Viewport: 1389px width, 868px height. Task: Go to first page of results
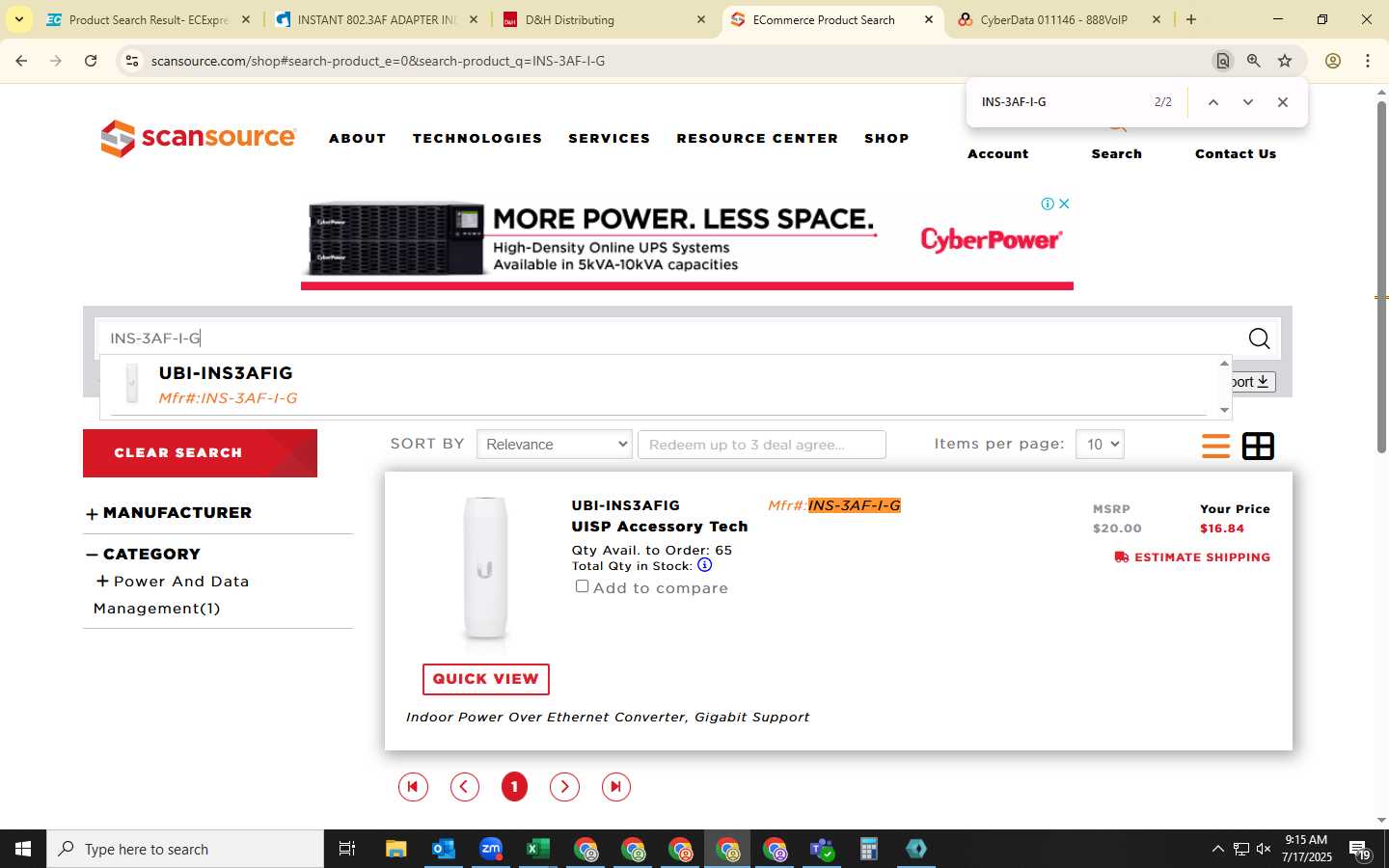413,787
